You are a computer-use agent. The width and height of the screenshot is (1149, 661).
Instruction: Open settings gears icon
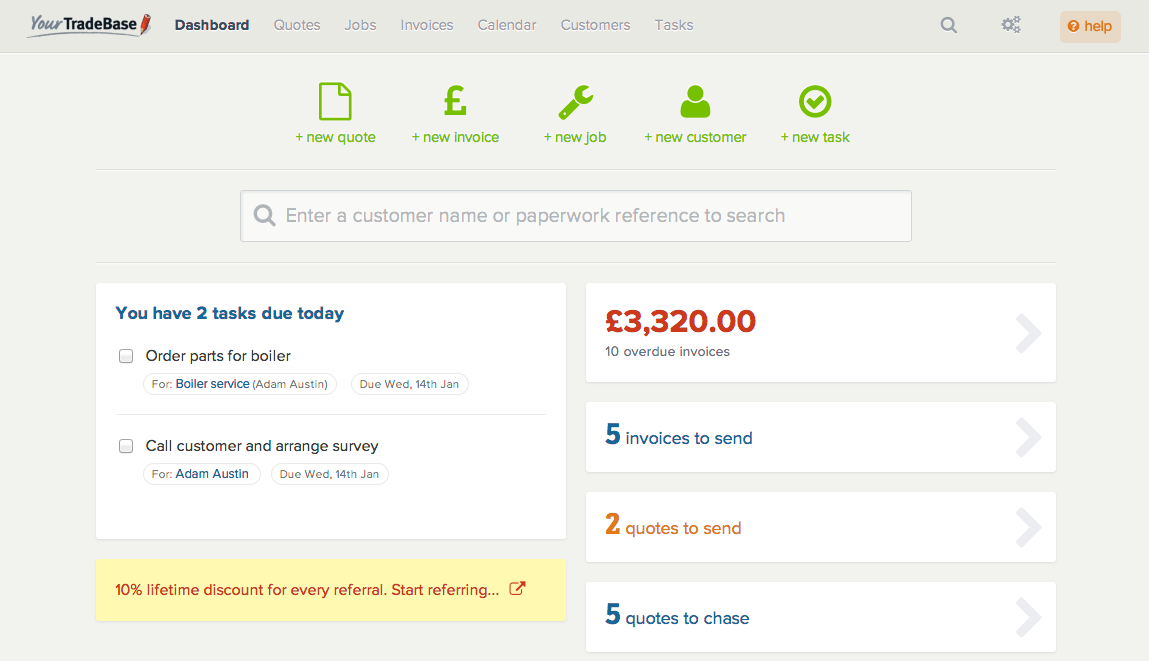coord(1011,26)
